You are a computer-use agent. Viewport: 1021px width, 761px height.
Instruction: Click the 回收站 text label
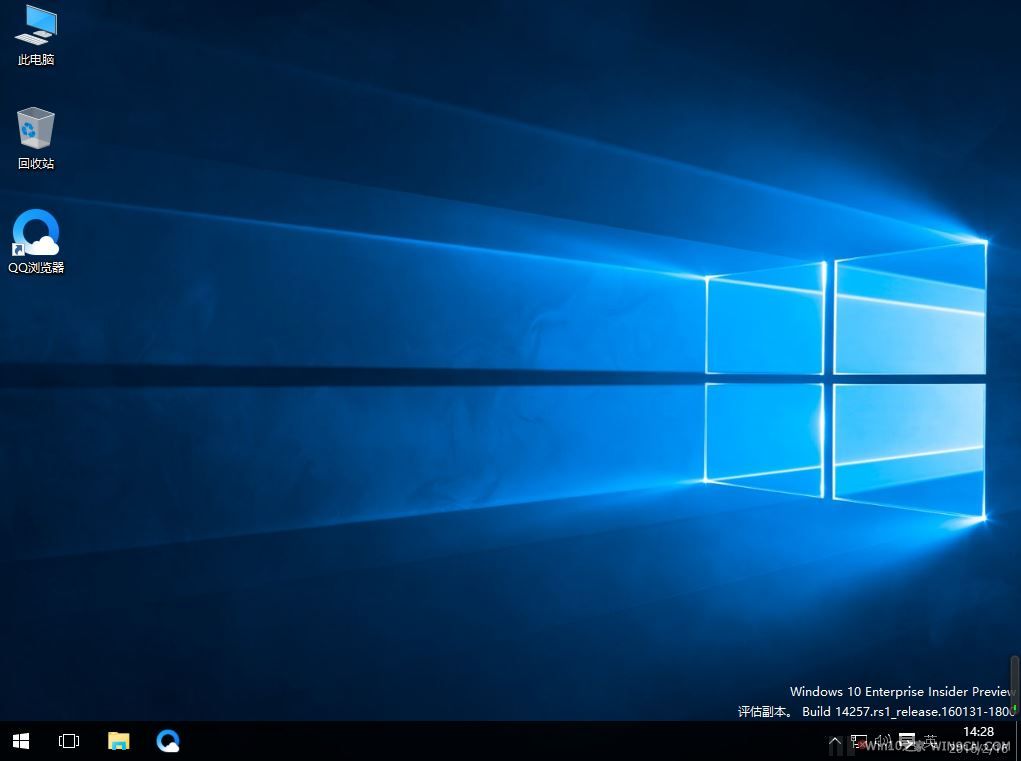(x=36, y=164)
